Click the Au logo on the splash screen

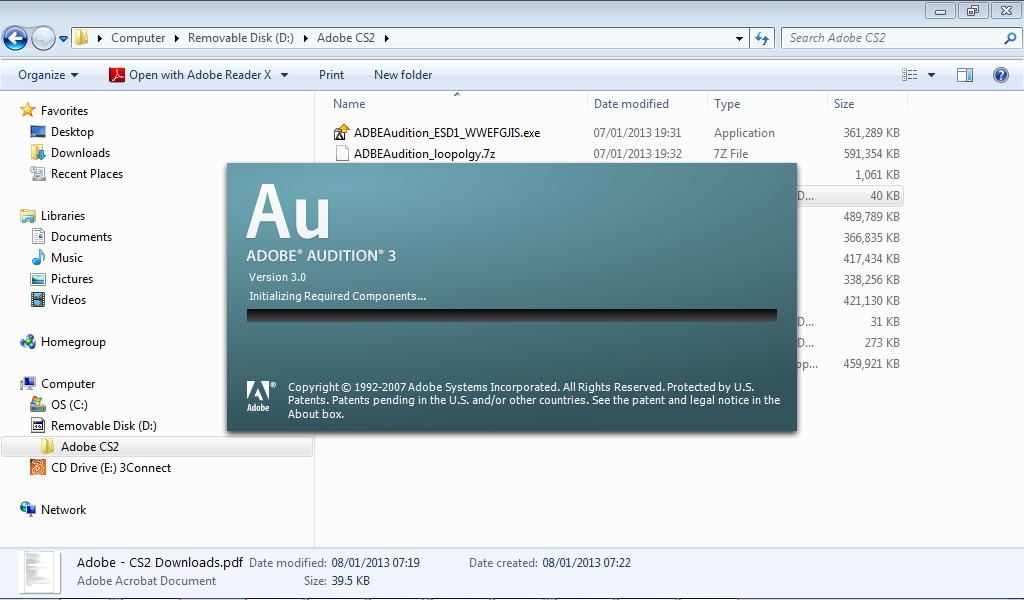(x=288, y=212)
